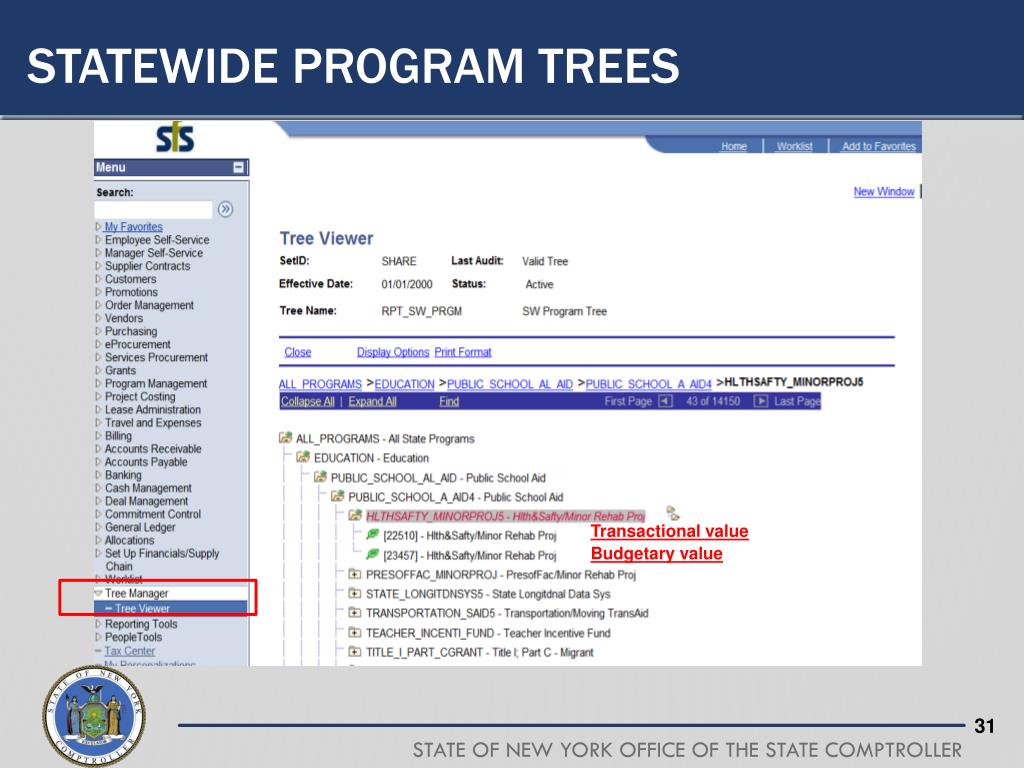This screenshot has width=1024, height=768.
Task: Click the leaf icon for 23457
Action: pos(372,554)
